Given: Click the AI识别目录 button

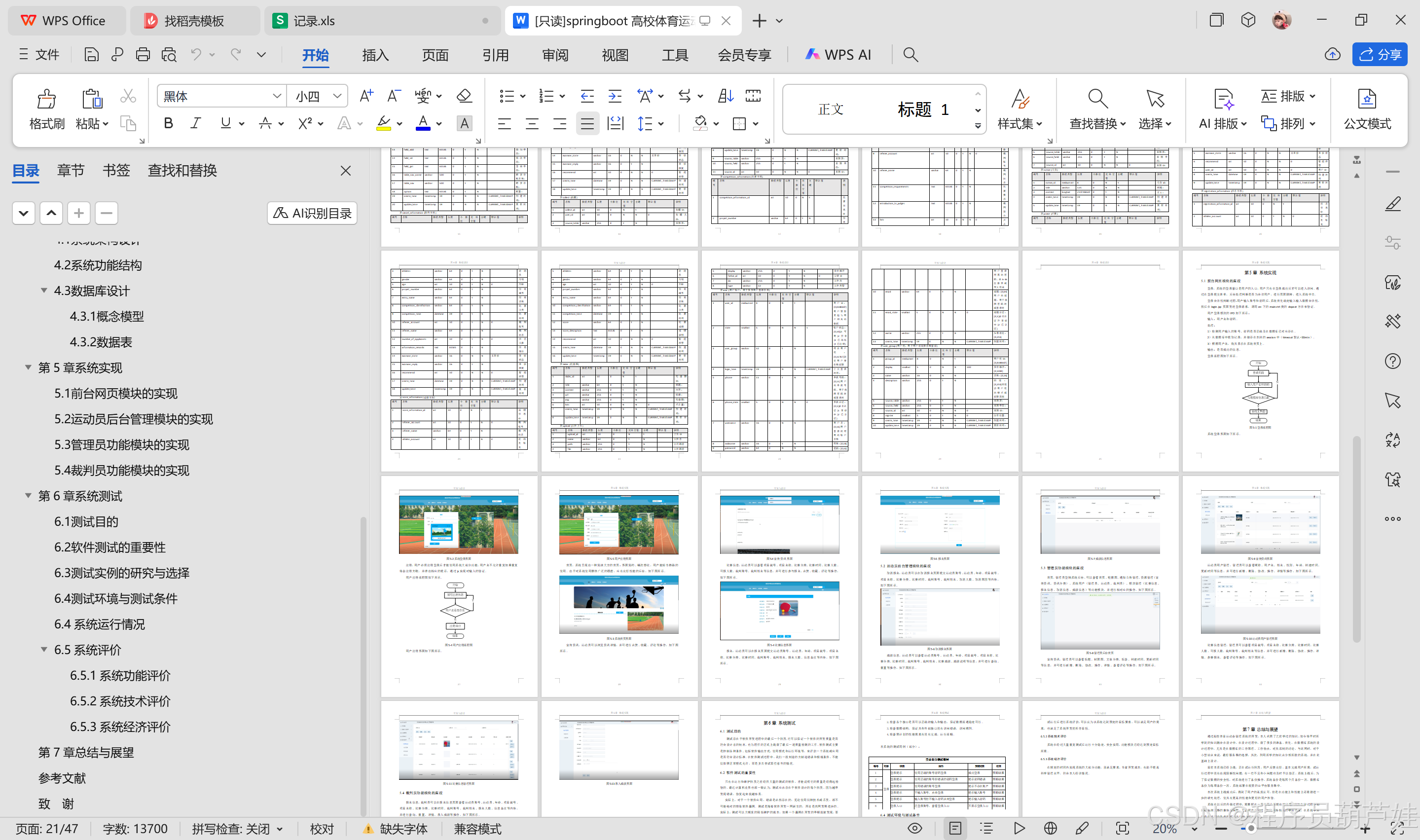Looking at the screenshot, I should tap(312, 214).
